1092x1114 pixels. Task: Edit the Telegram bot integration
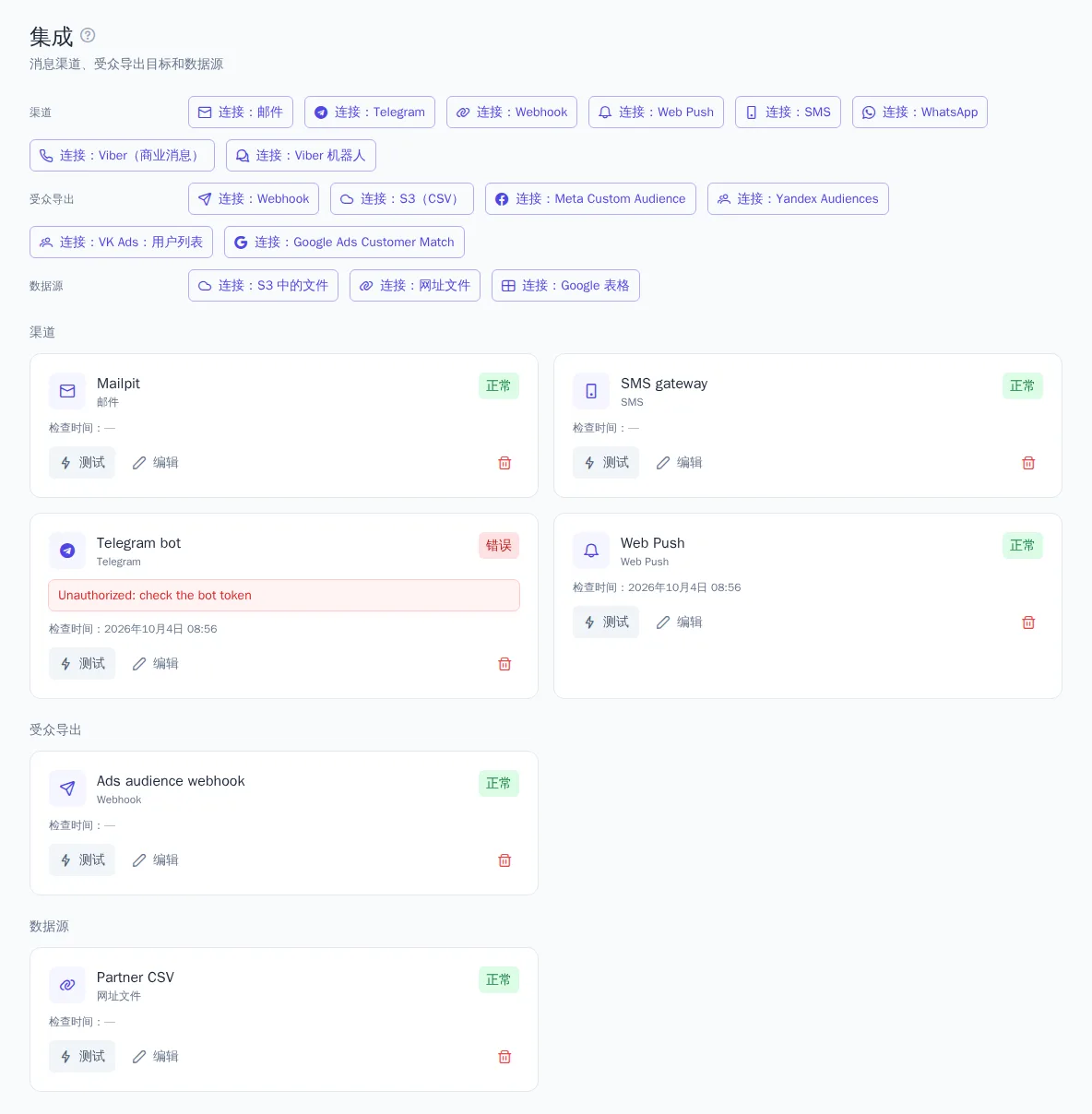pos(155,664)
